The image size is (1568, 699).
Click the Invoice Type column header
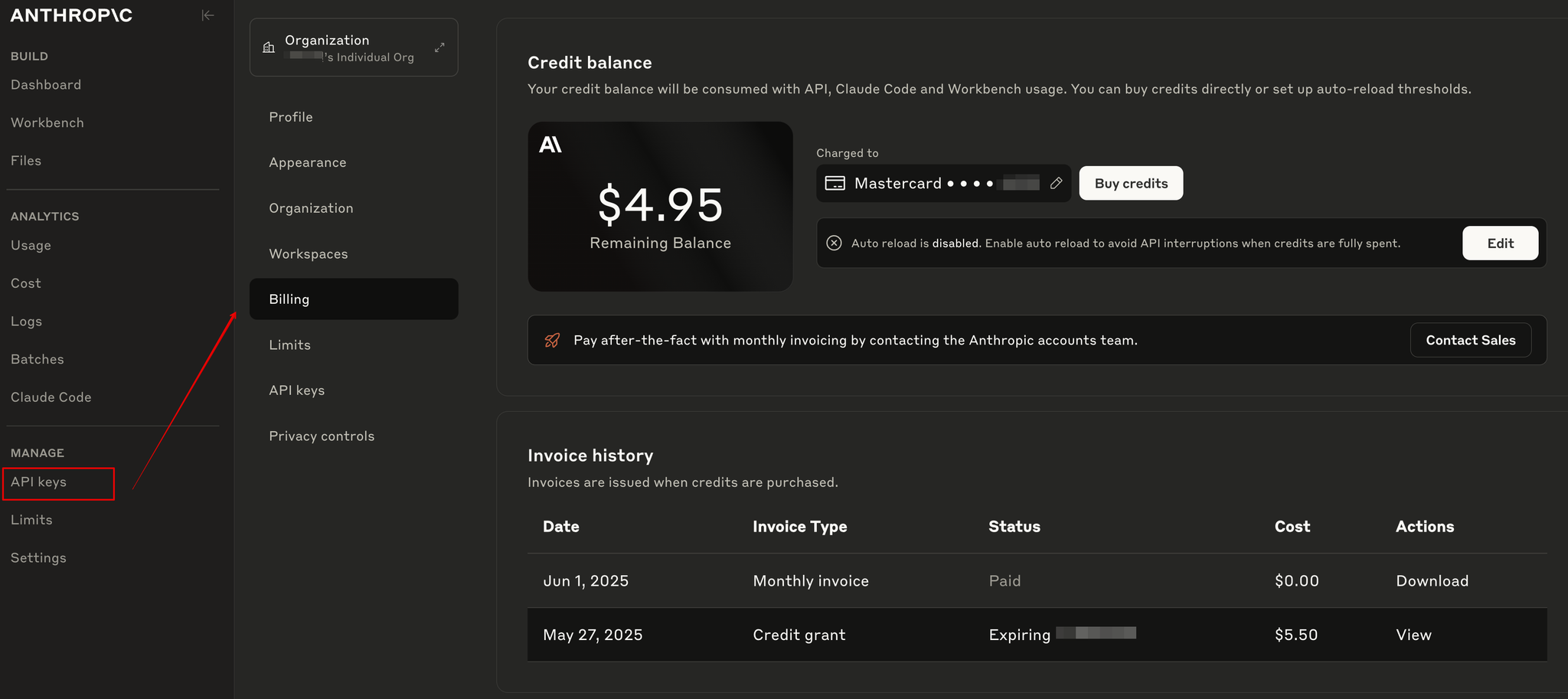pyautogui.click(x=799, y=527)
